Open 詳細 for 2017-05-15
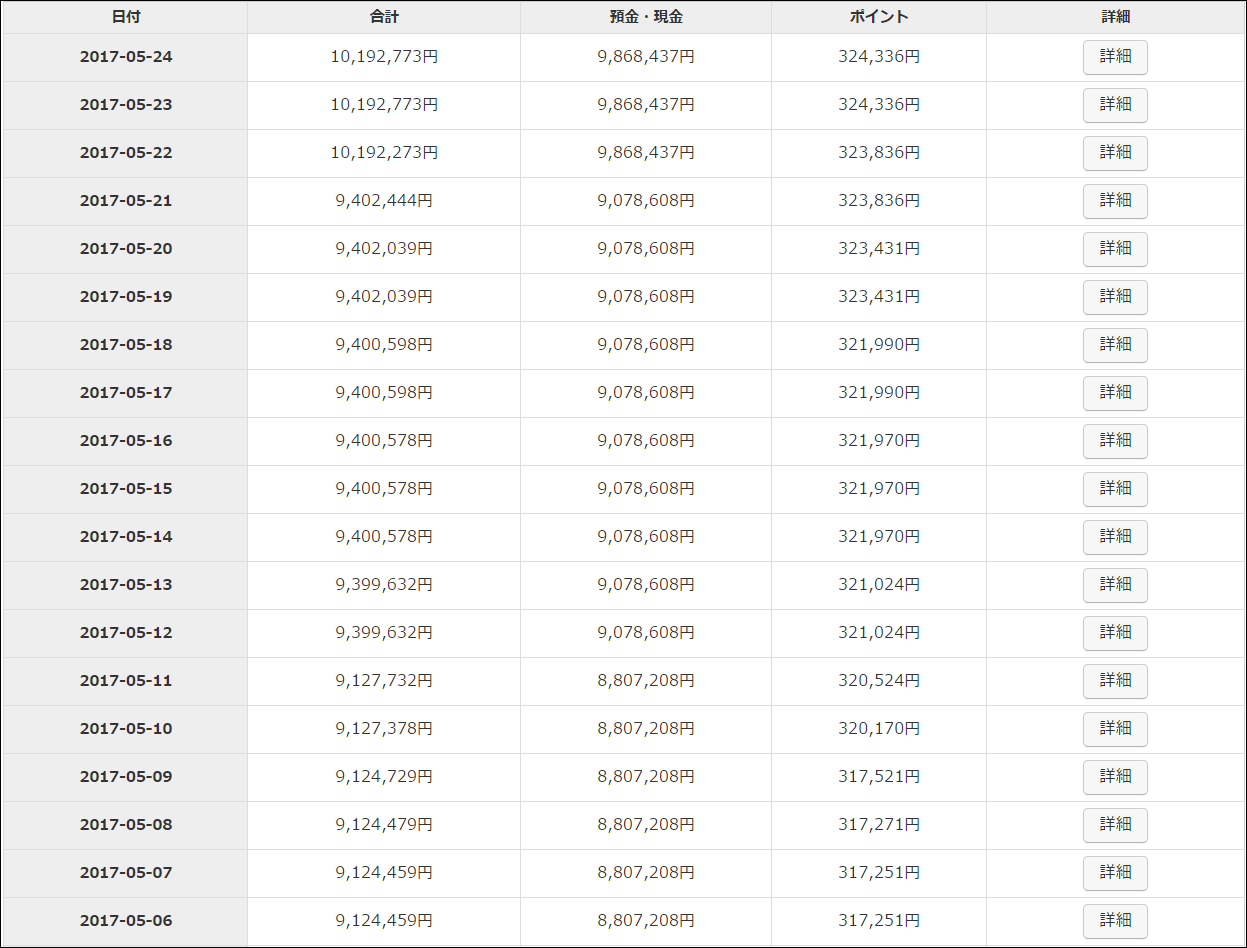The image size is (1247, 948). pos(1115,489)
